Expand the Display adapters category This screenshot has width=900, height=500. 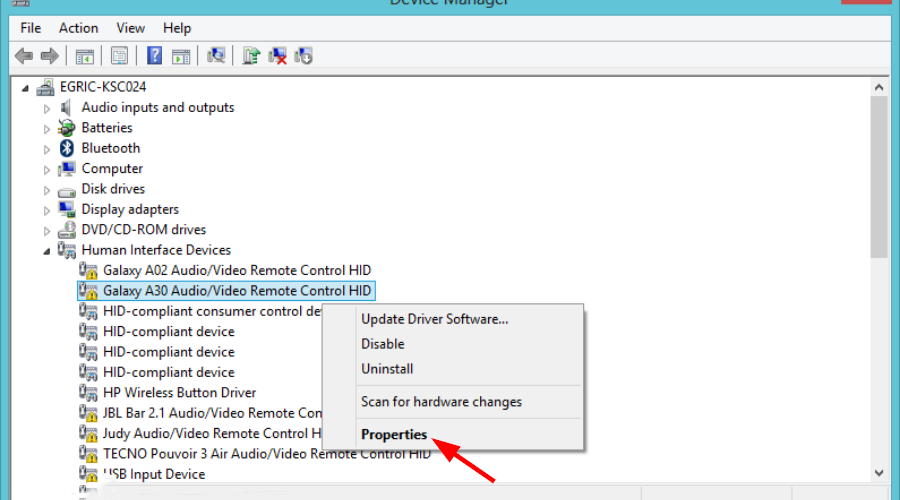(x=47, y=210)
